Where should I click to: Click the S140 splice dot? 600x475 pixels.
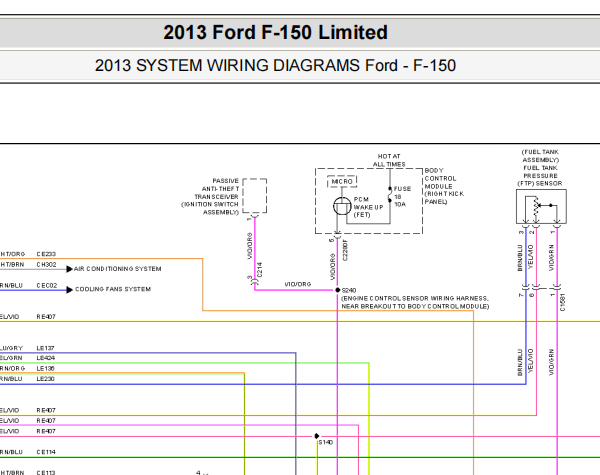(x=317, y=436)
